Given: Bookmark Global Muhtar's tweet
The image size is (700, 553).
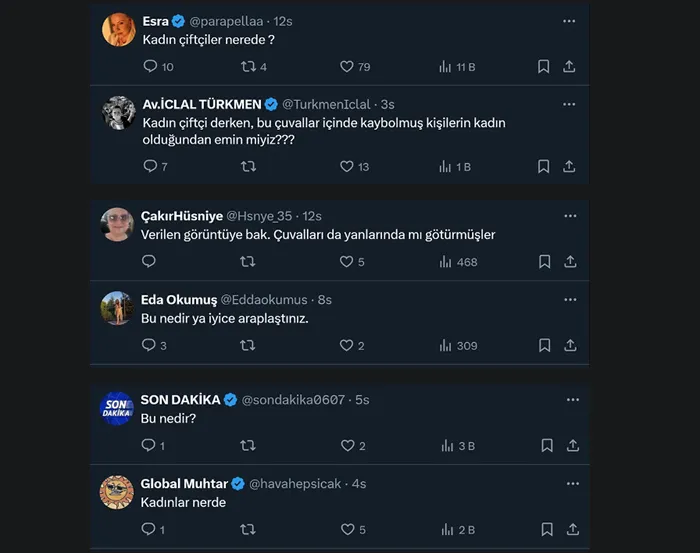Looking at the screenshot, I should 546,529.
